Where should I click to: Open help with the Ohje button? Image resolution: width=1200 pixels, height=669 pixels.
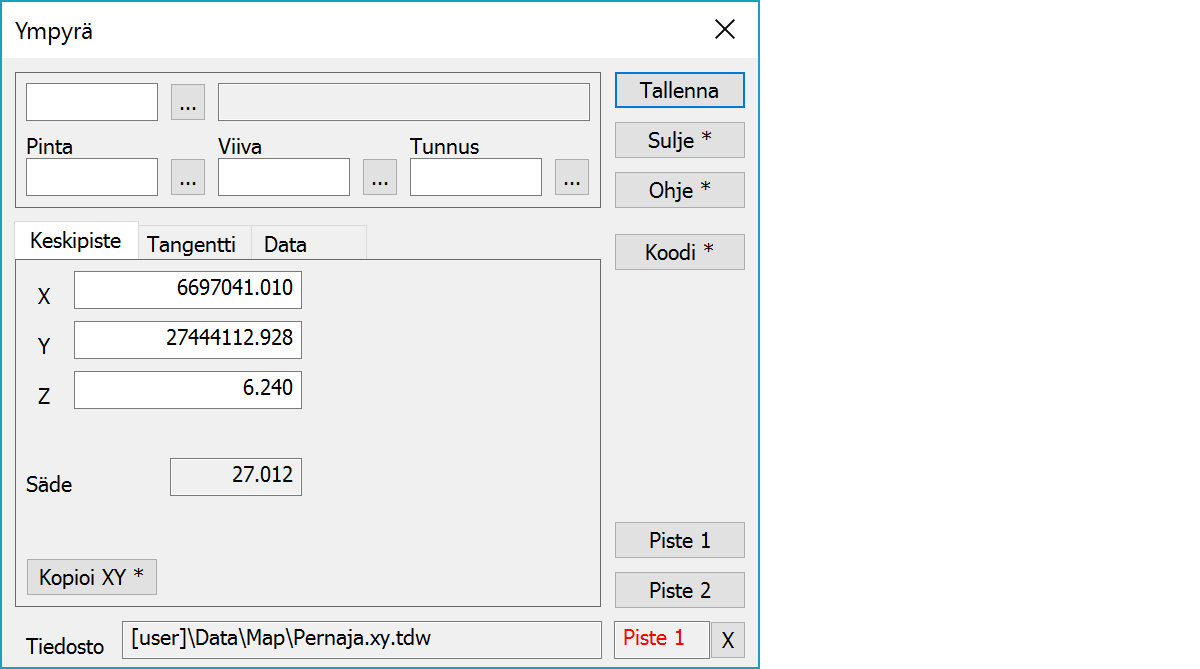[679, 190]
